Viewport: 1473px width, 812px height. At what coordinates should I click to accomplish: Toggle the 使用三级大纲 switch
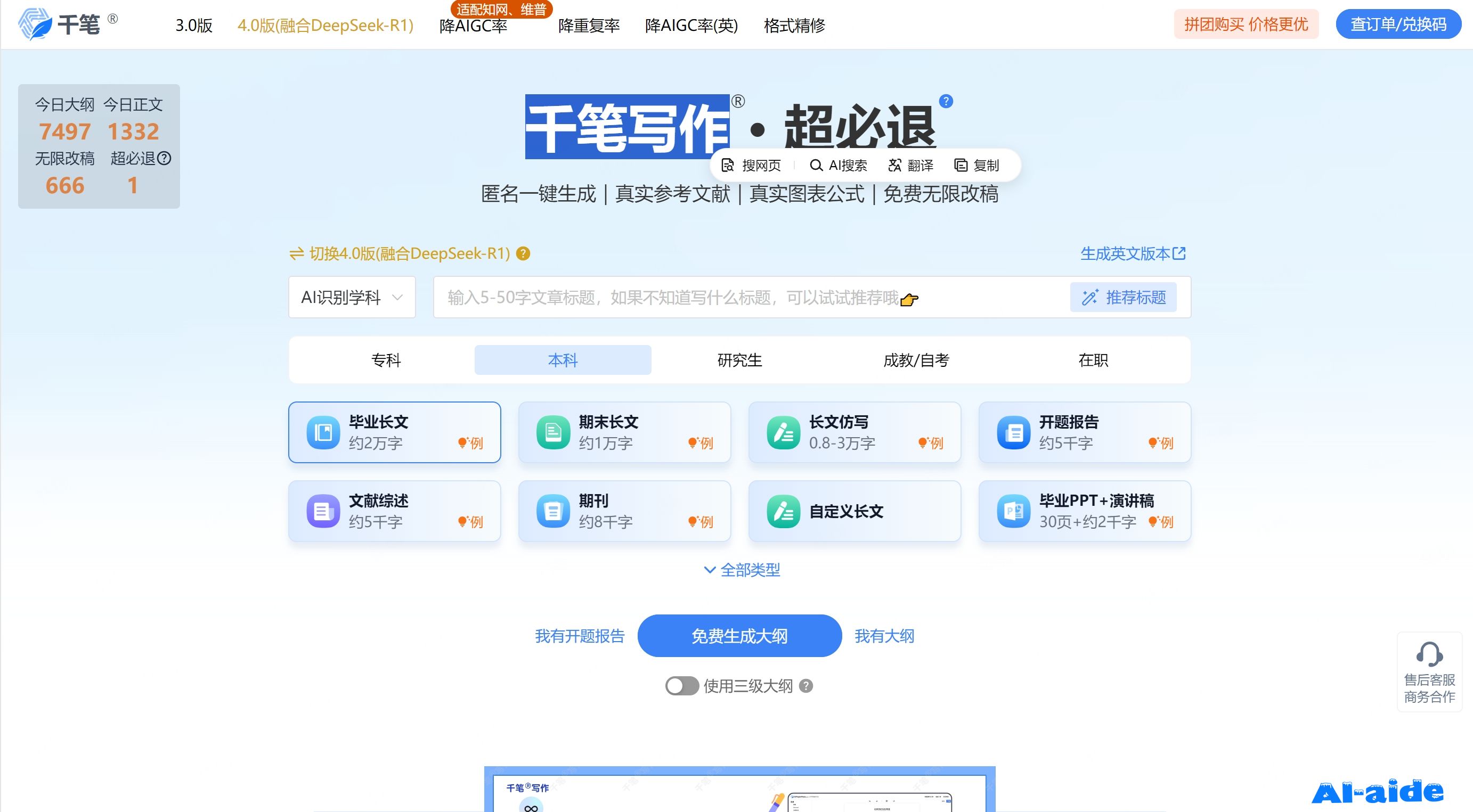tap(681, 686)
